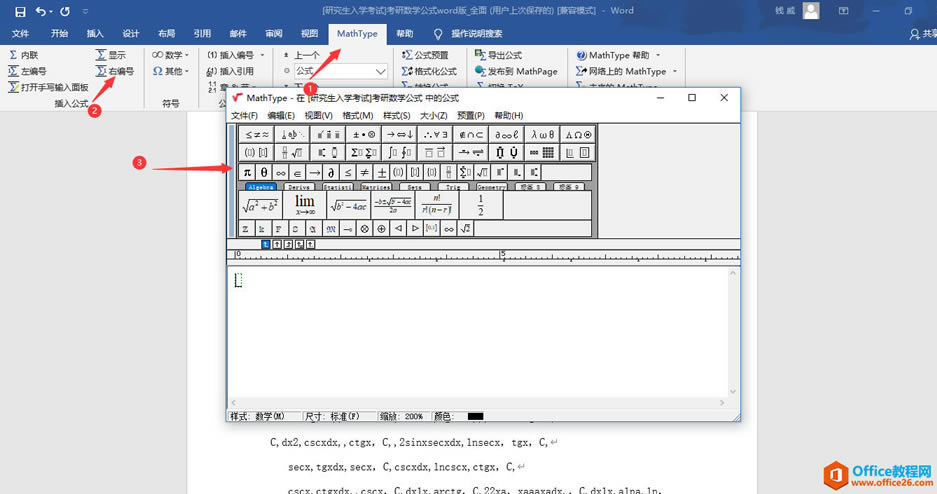Insert plus-minus symbol
Screen dimensions: 937x494
coord(381,173)
